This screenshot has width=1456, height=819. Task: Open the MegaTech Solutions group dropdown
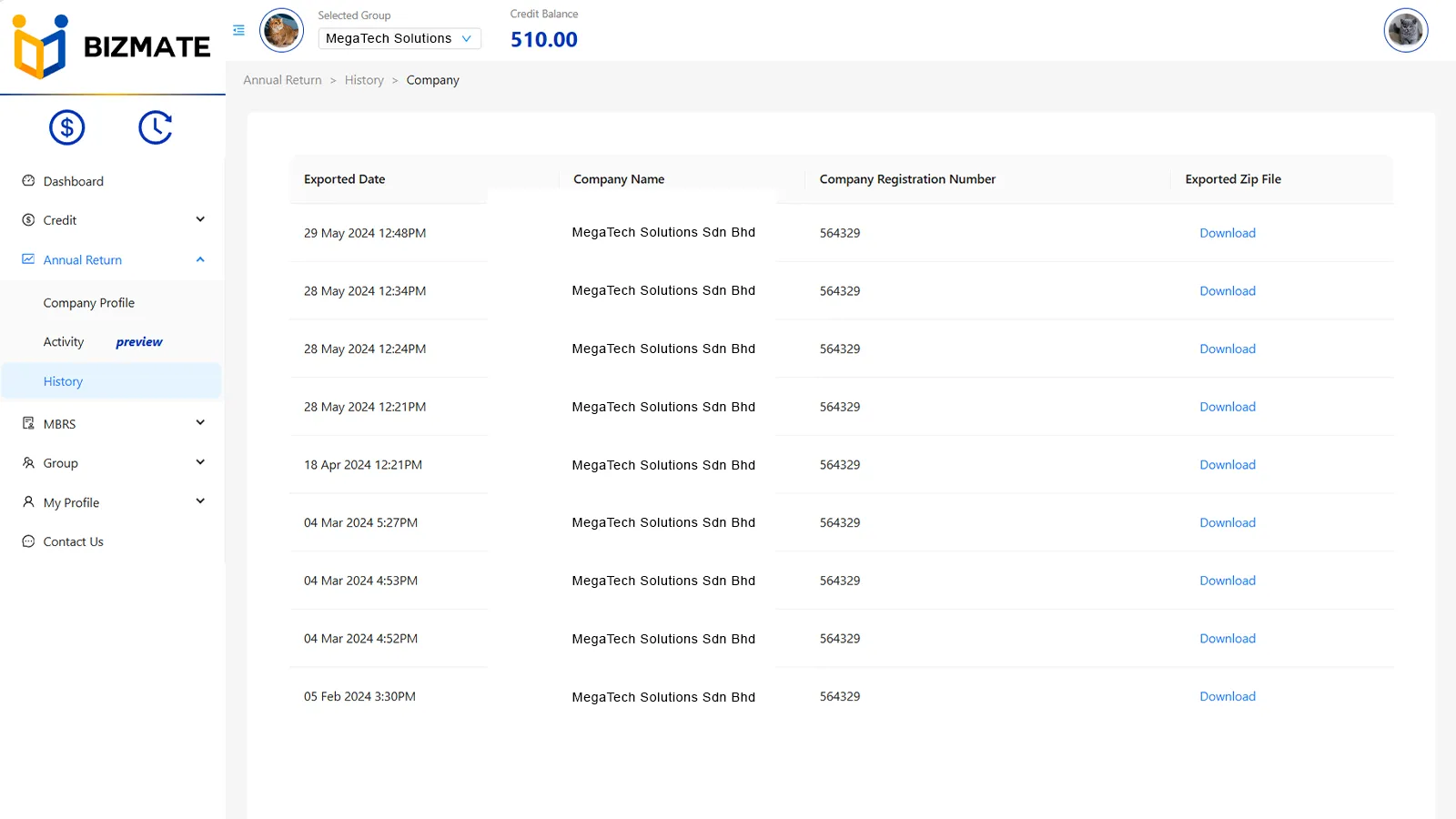tap(399, 38)
